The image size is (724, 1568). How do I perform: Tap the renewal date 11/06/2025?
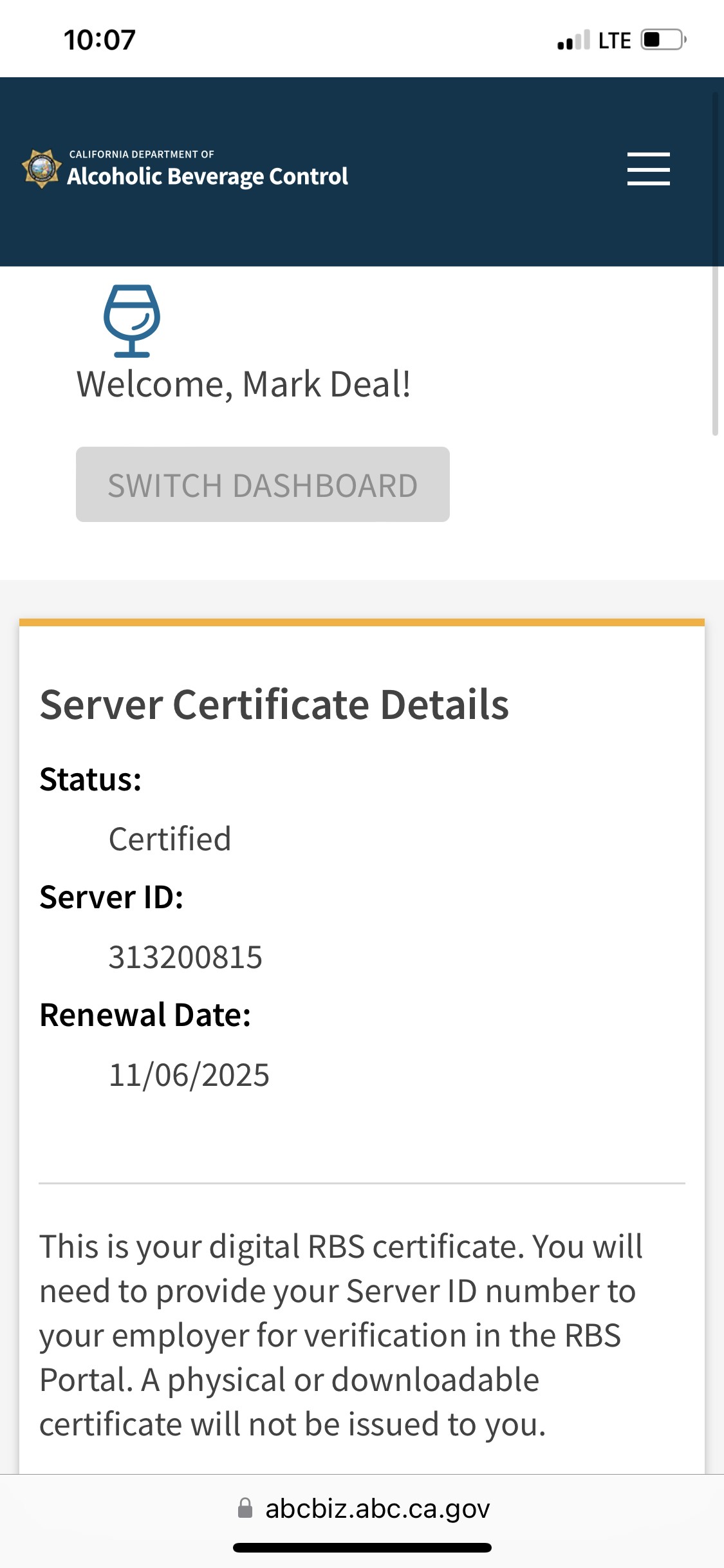click(189, 1075)
